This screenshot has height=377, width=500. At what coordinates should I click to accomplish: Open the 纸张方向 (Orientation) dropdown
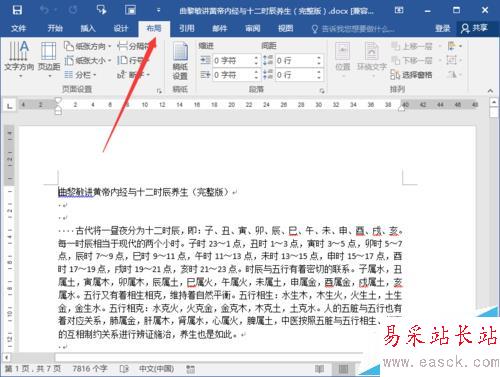pos(88,46)
